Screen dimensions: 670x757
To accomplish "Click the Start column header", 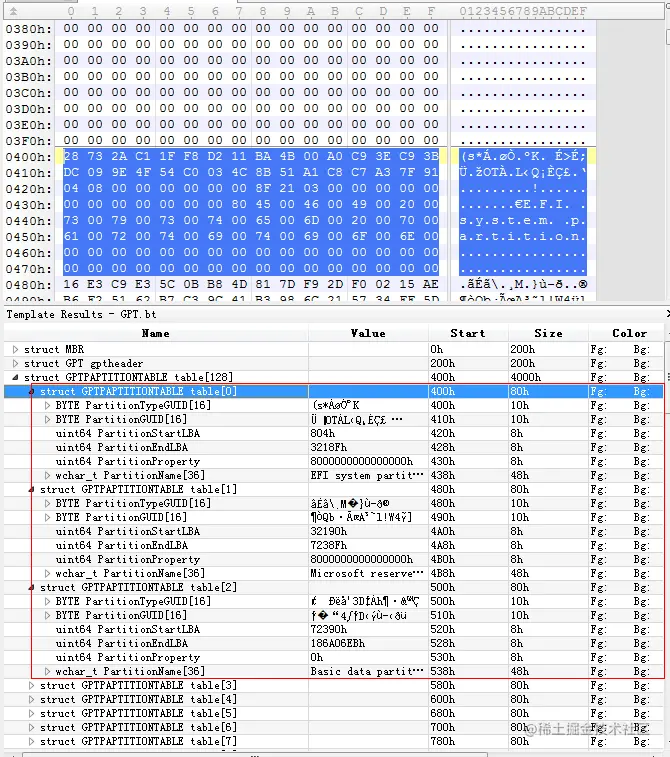I will pyautogui.click(x=467, y=333).
